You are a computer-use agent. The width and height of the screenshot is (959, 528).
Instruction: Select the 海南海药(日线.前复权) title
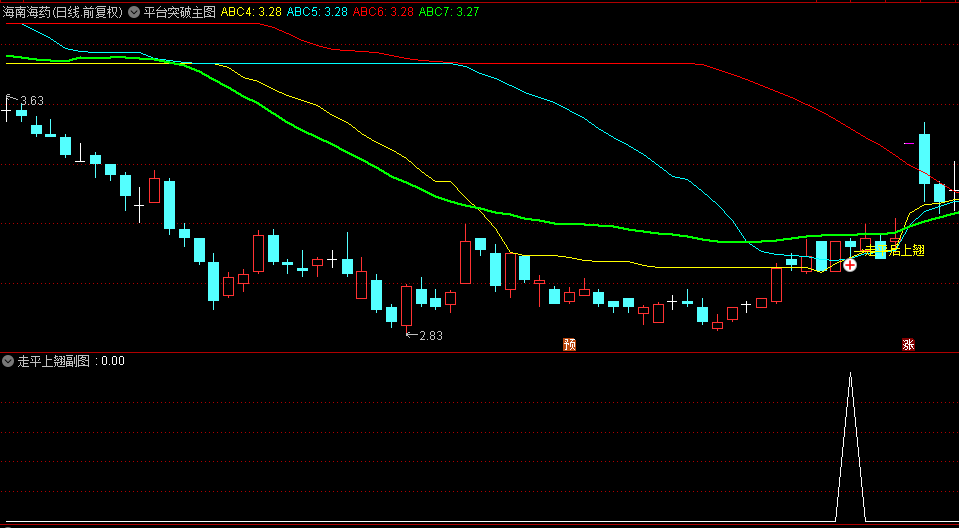tap(63, 12)
